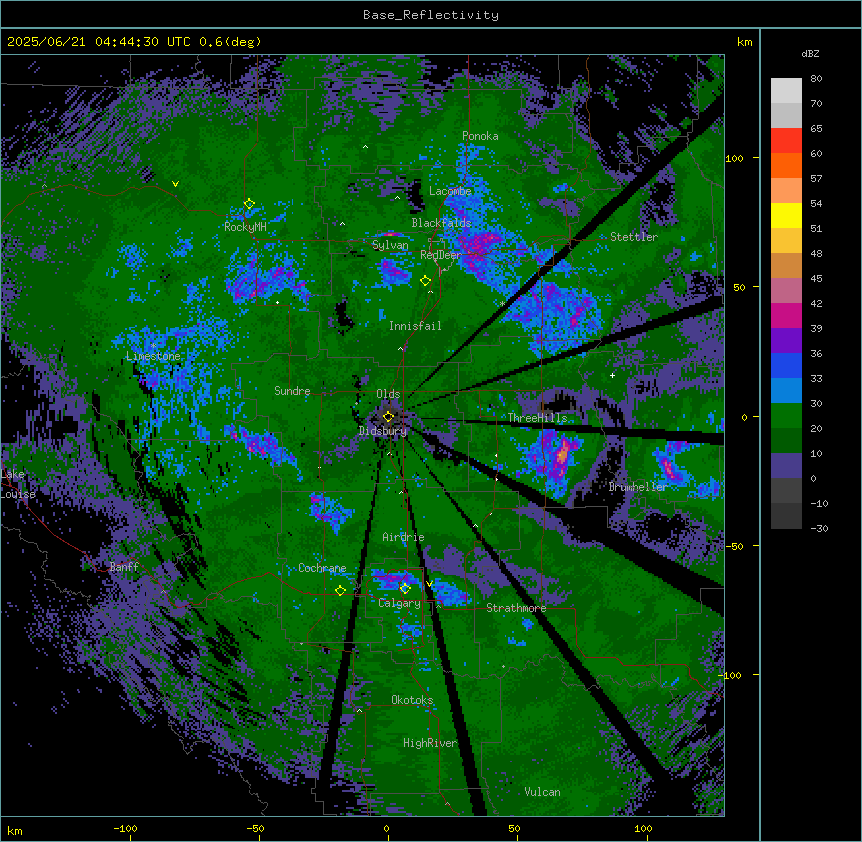Select the yellow 51-54 dBZ legend swatch
This screenshot has width=862, height=842.
pyautogui.click(x=786, y=215)
